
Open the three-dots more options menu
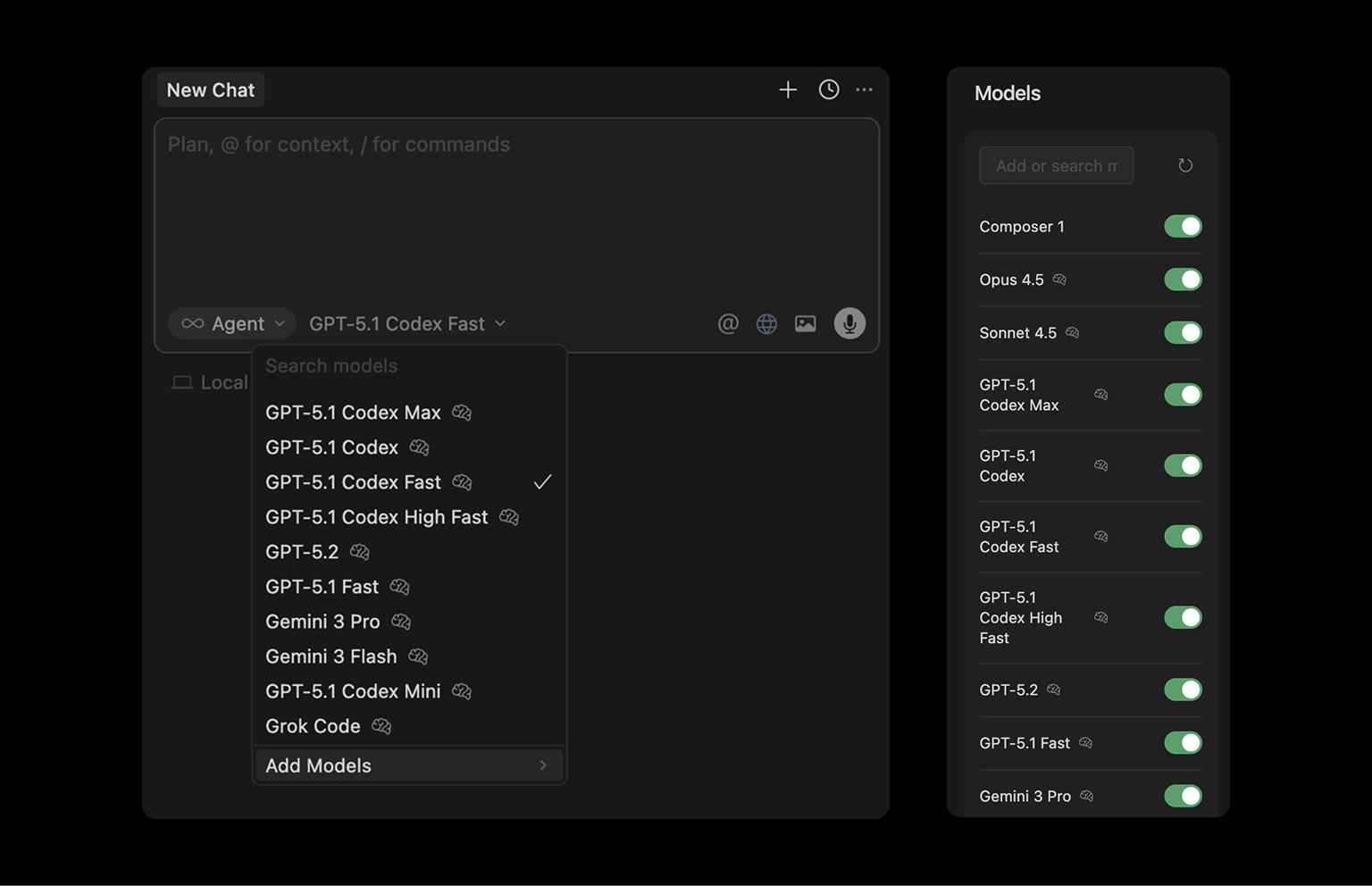[x=864, y=89]
